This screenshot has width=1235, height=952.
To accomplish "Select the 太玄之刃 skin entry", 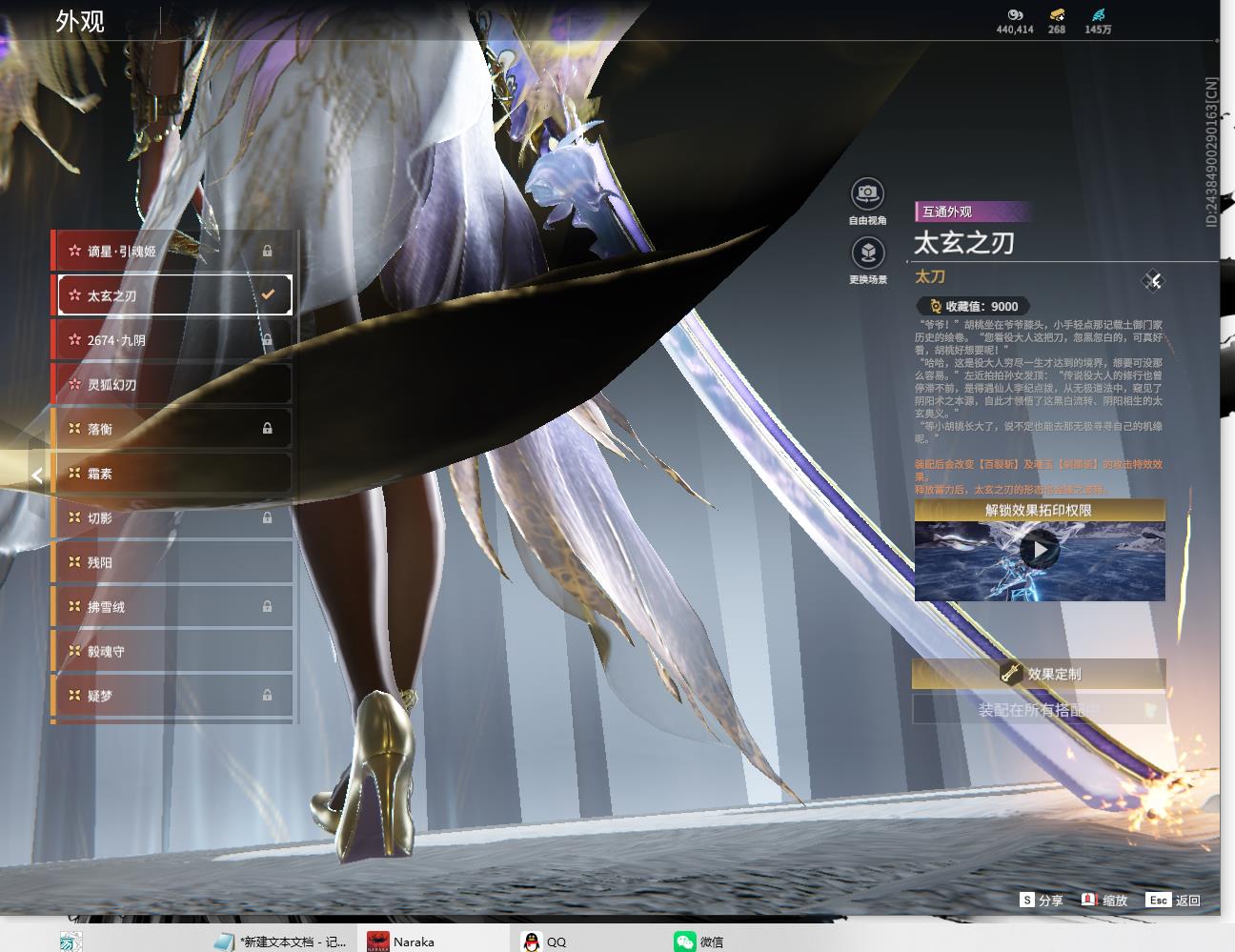I will [174, 295].
